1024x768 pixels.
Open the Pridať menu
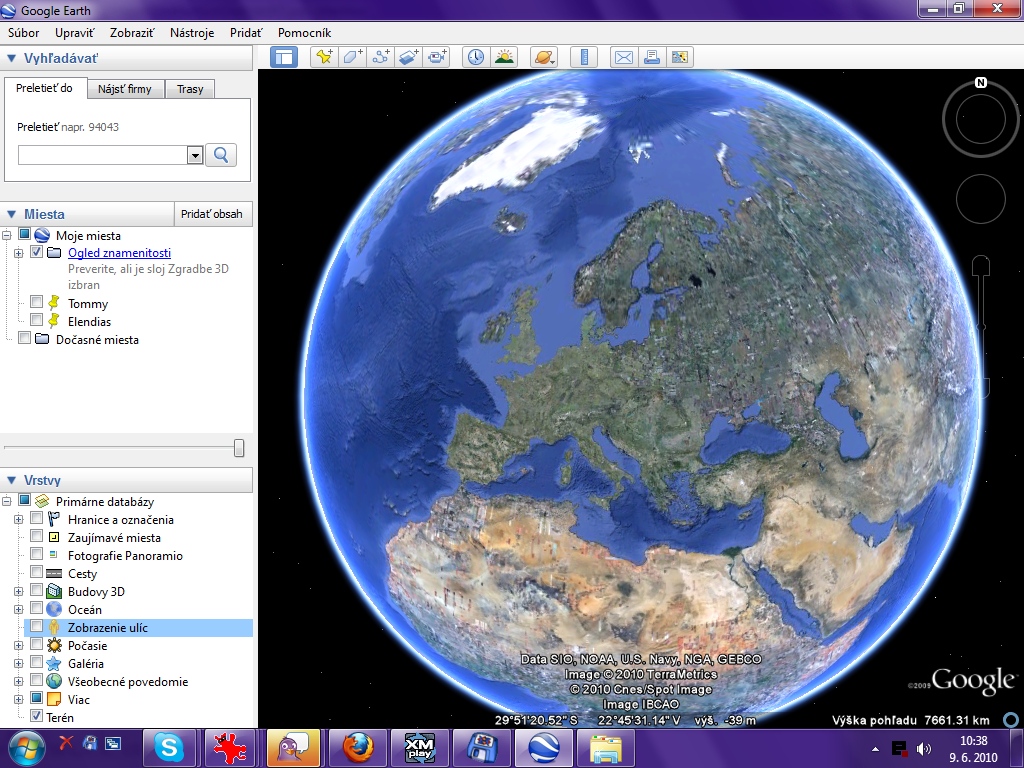(246, 33)
